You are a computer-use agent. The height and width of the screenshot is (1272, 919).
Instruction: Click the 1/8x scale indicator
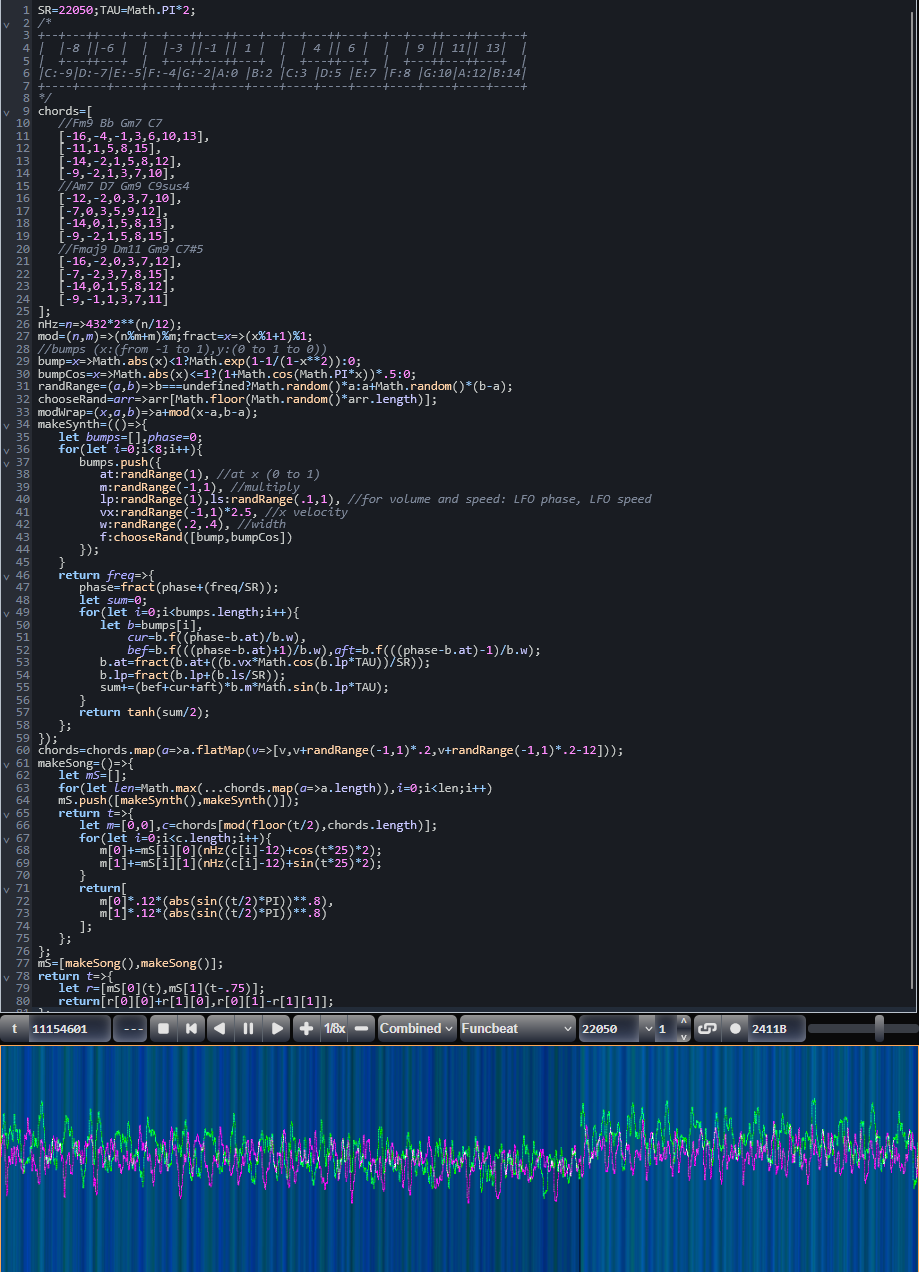click(x=334, y=1028)
